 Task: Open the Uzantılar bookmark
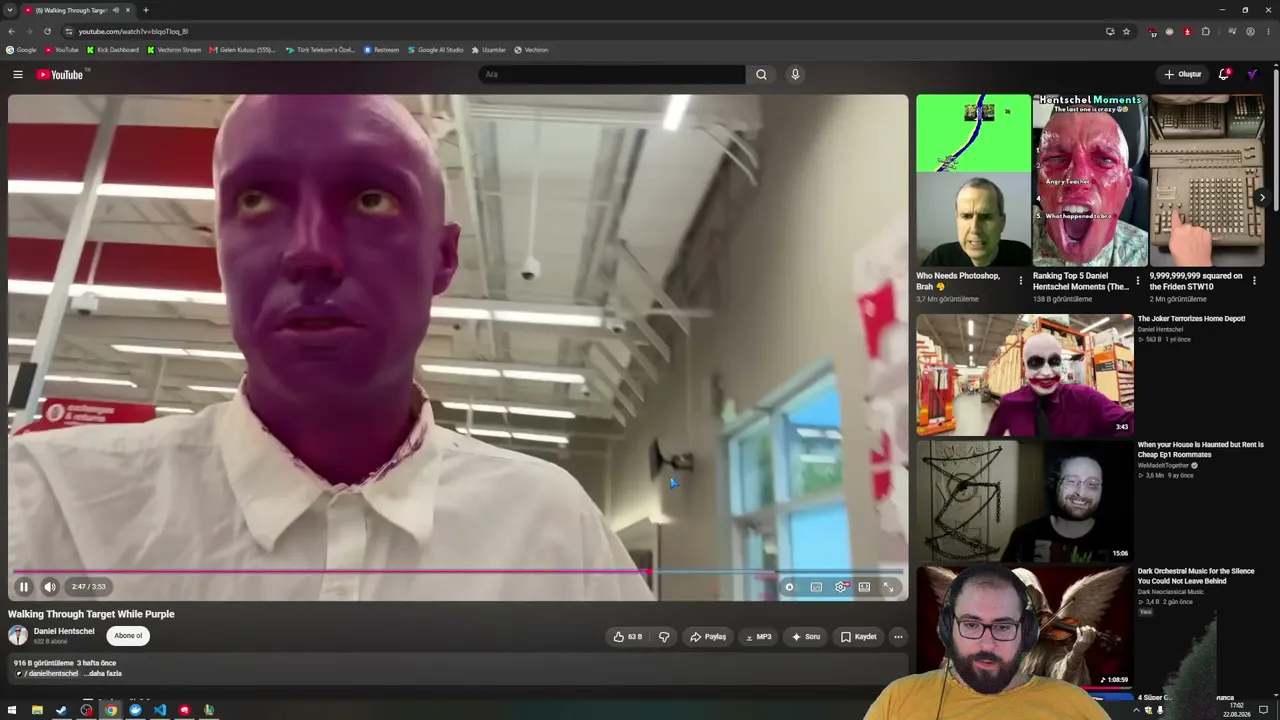pos(489,50)
